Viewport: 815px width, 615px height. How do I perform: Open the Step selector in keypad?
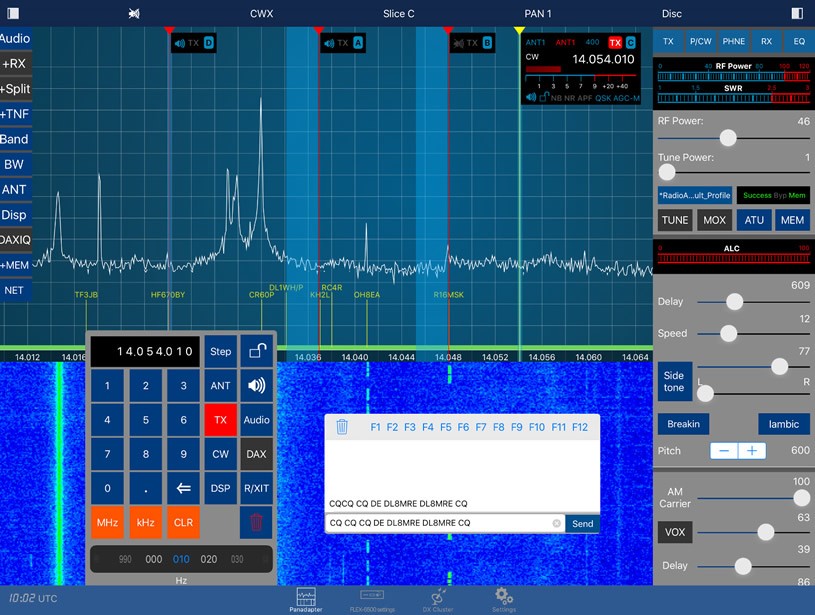click(220, 351)
